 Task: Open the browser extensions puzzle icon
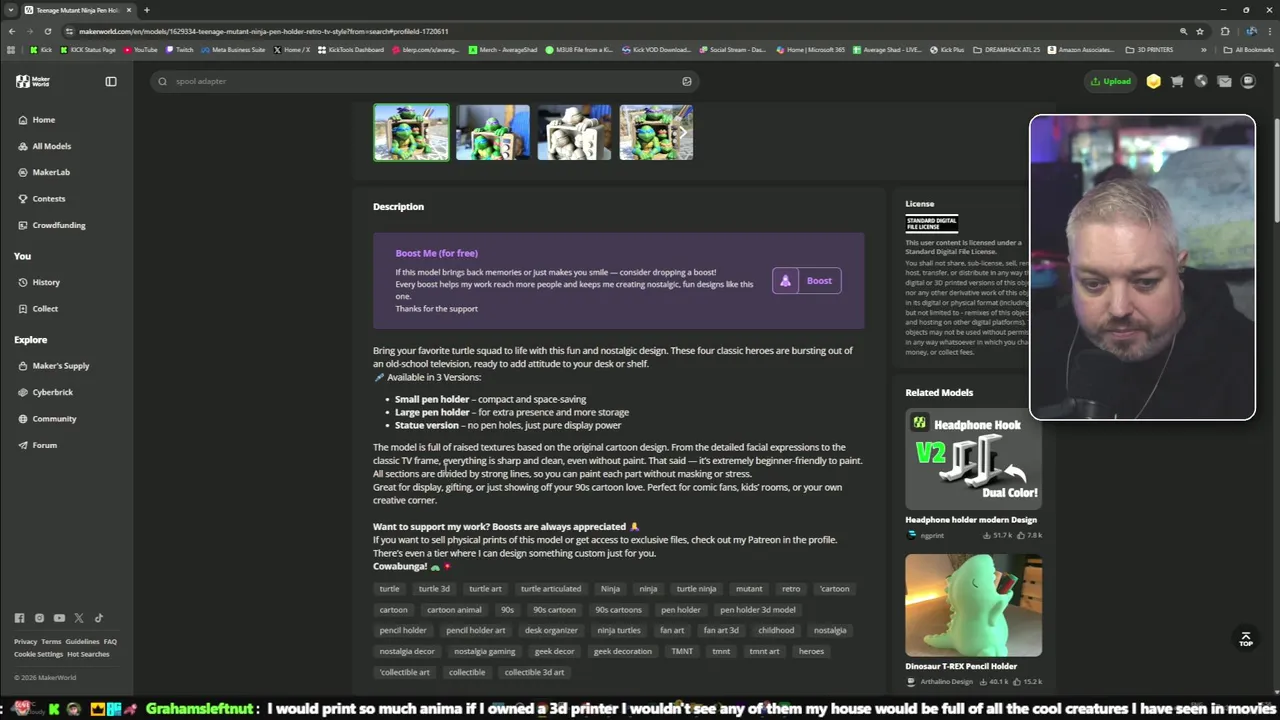[x=1225, y=31]
